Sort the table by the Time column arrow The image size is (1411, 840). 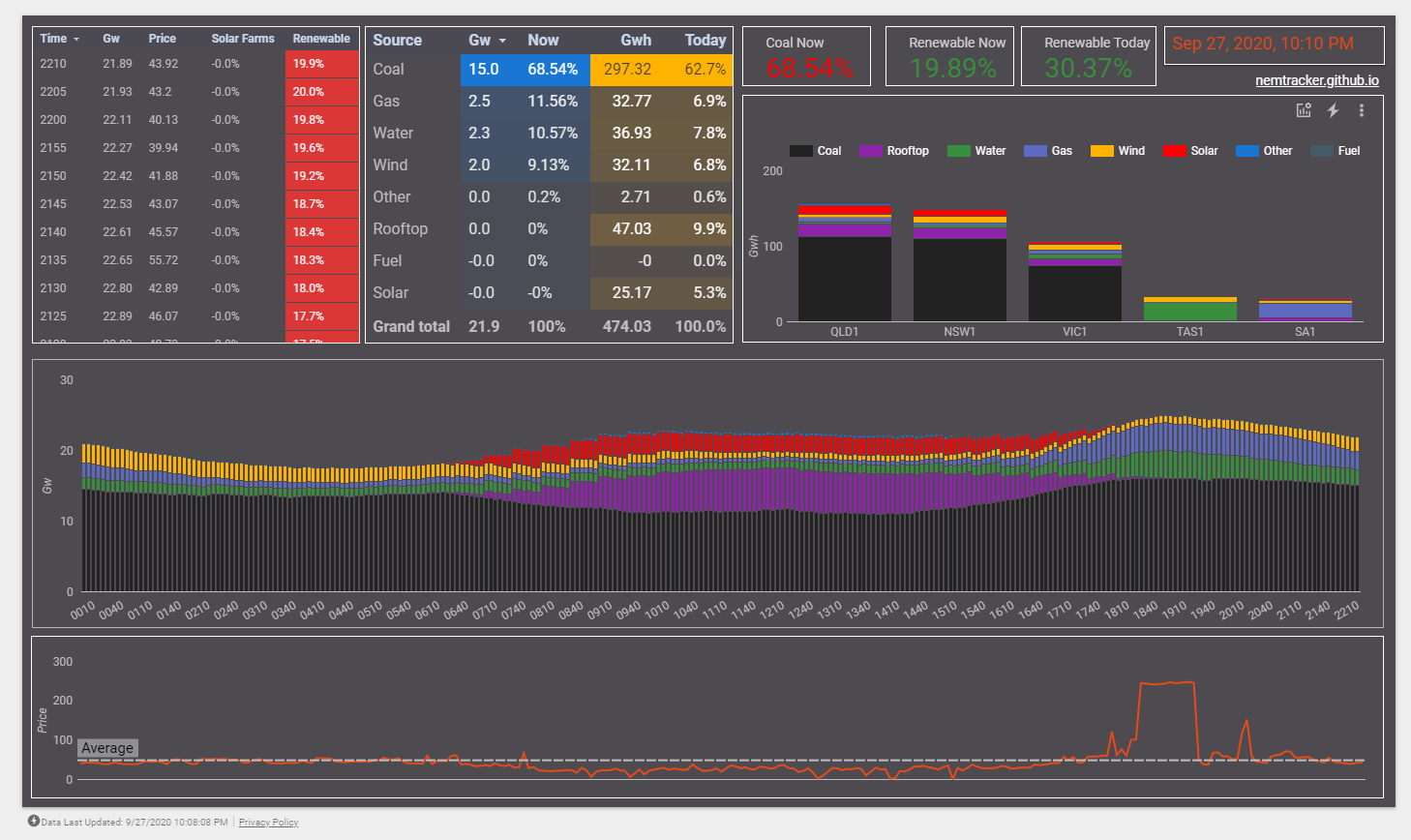tap(76, 40)
